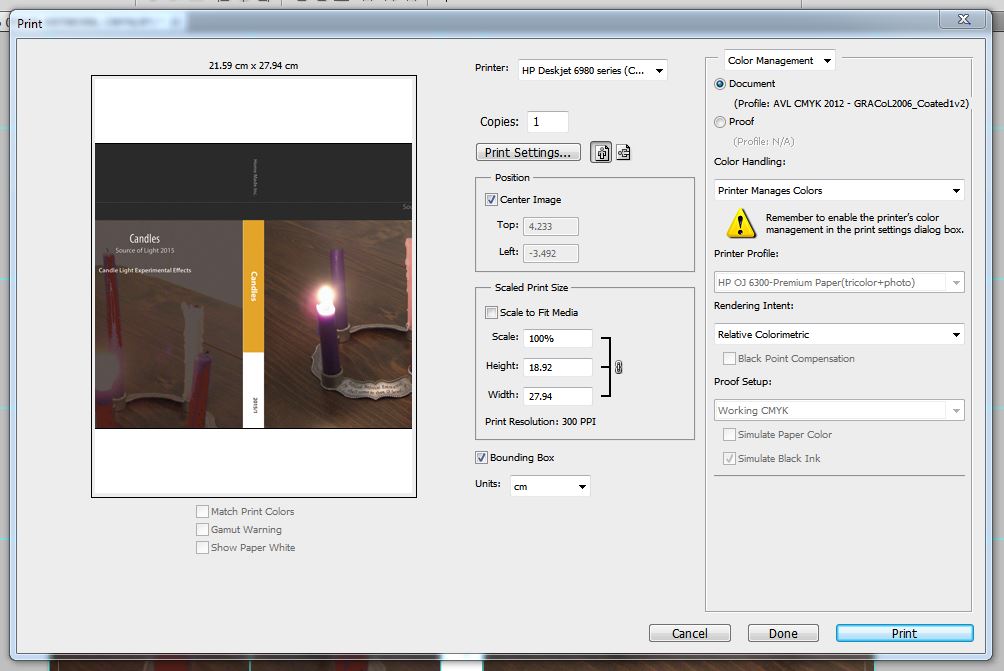Open the Color Management section dropdown
1004x671 pixels.
point(780,61)
